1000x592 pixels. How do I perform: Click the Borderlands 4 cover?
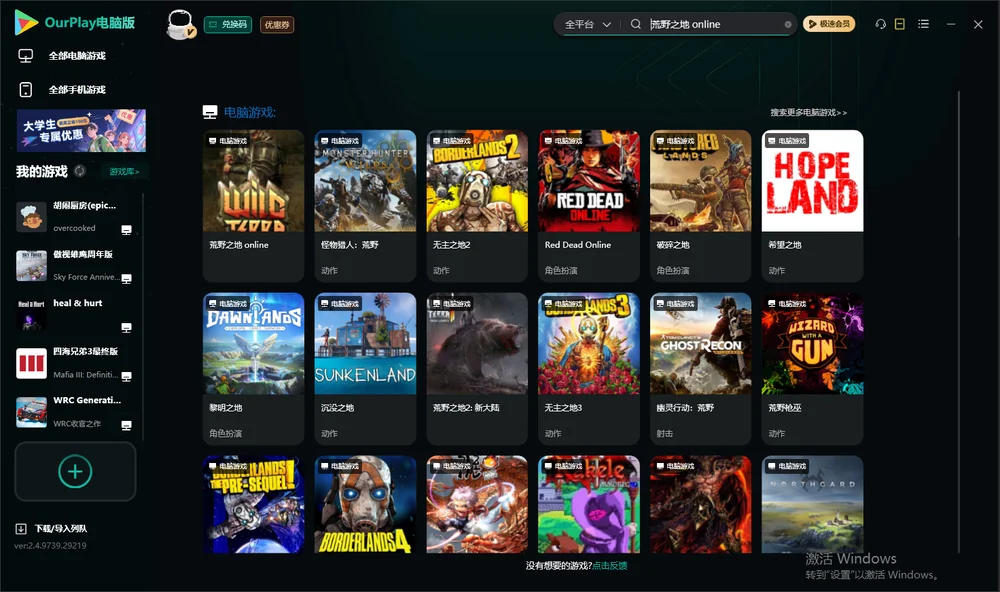click(x=365, y=504)
